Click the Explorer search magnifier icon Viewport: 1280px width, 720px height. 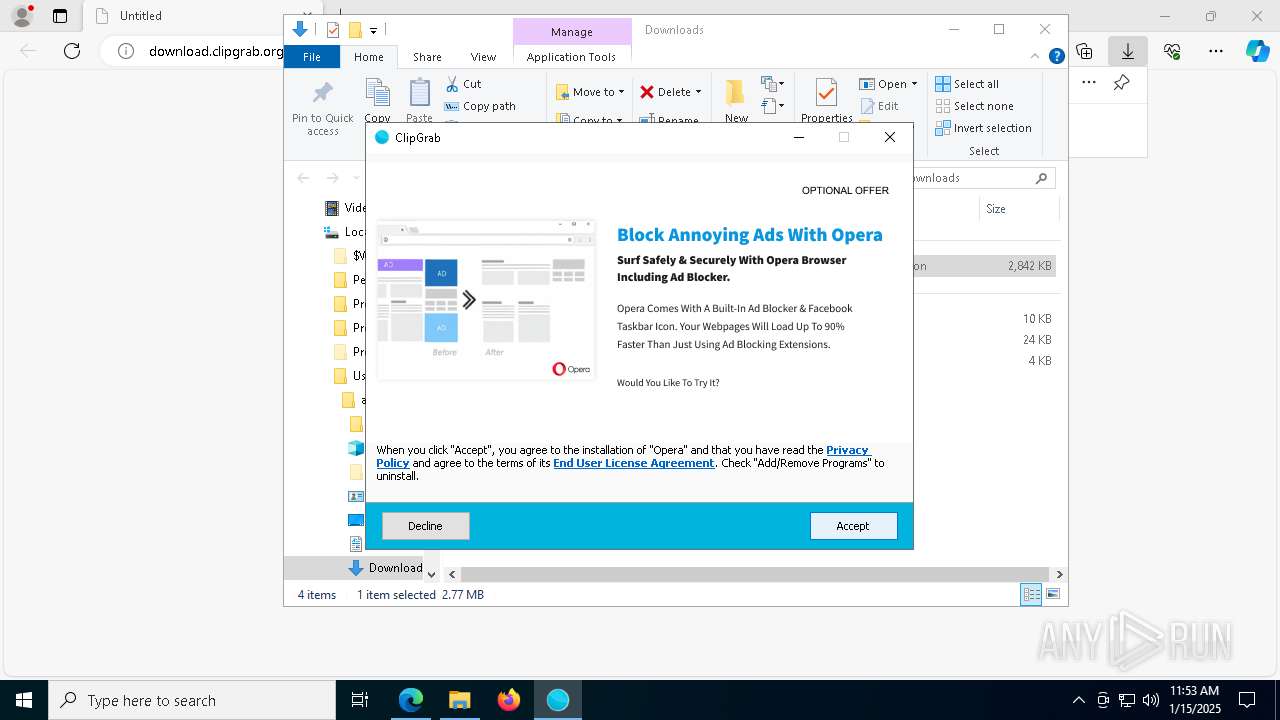(x=1041, y=178)
